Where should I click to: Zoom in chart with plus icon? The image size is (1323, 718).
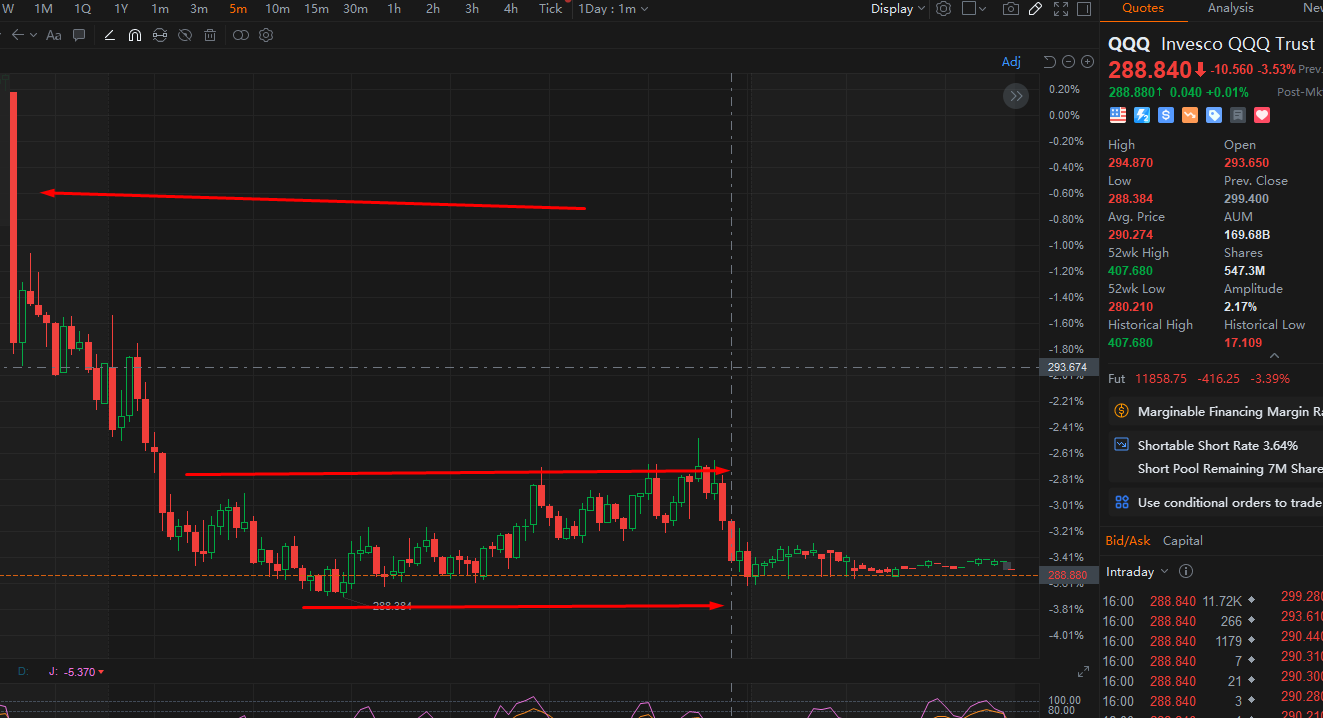[x=1087, y=62]
